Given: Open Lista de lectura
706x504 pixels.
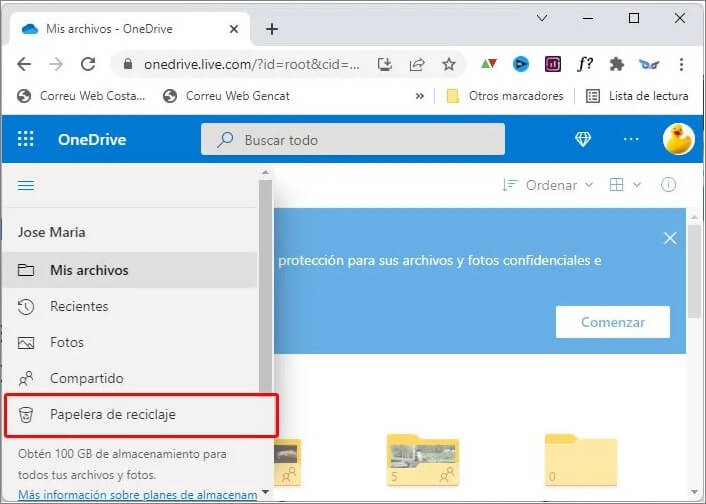Looking at the screenshot, I should tap(637, 96).
